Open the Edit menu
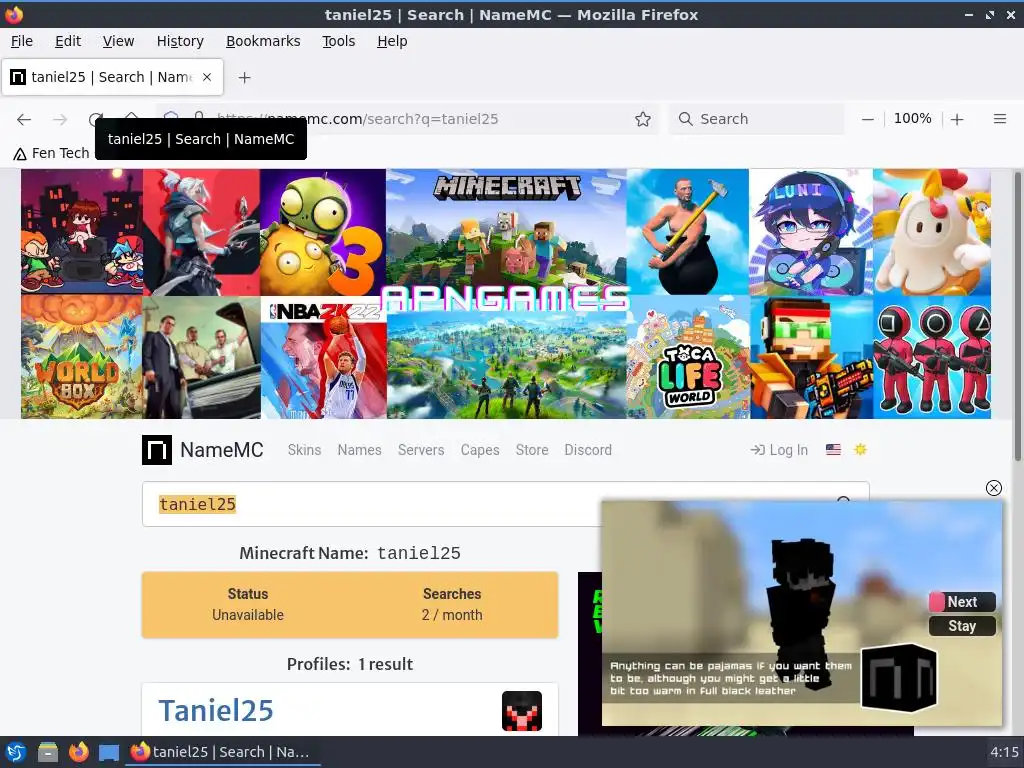Viewport: 1024px width, 768px height. click(68, 41)
